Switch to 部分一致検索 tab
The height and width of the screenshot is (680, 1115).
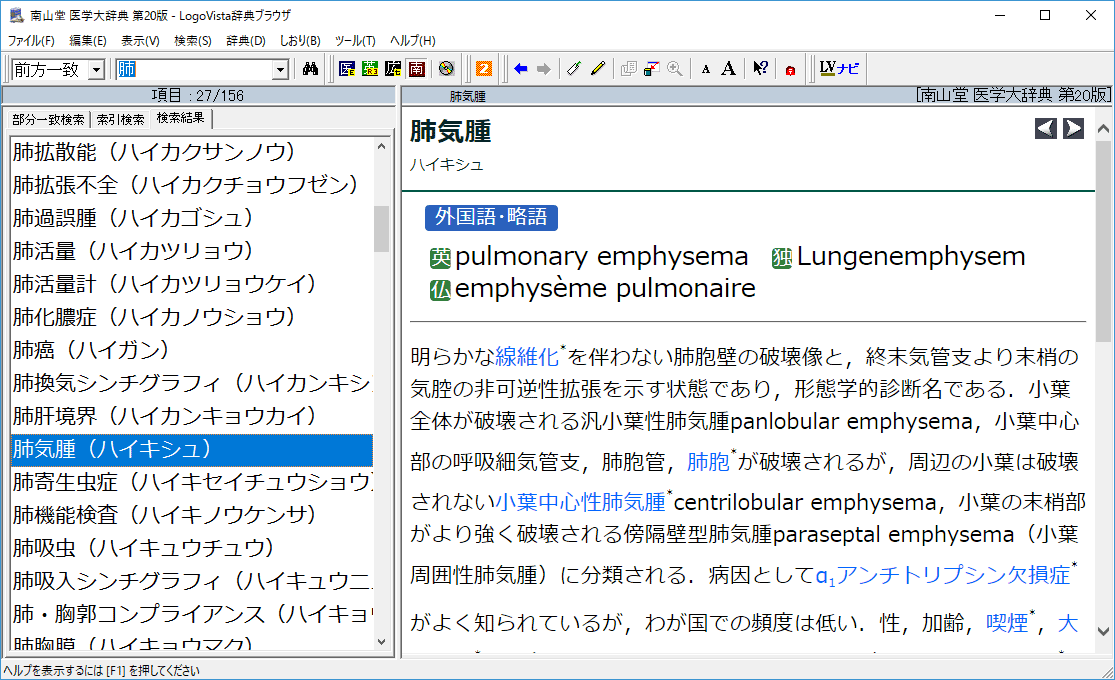48,119
